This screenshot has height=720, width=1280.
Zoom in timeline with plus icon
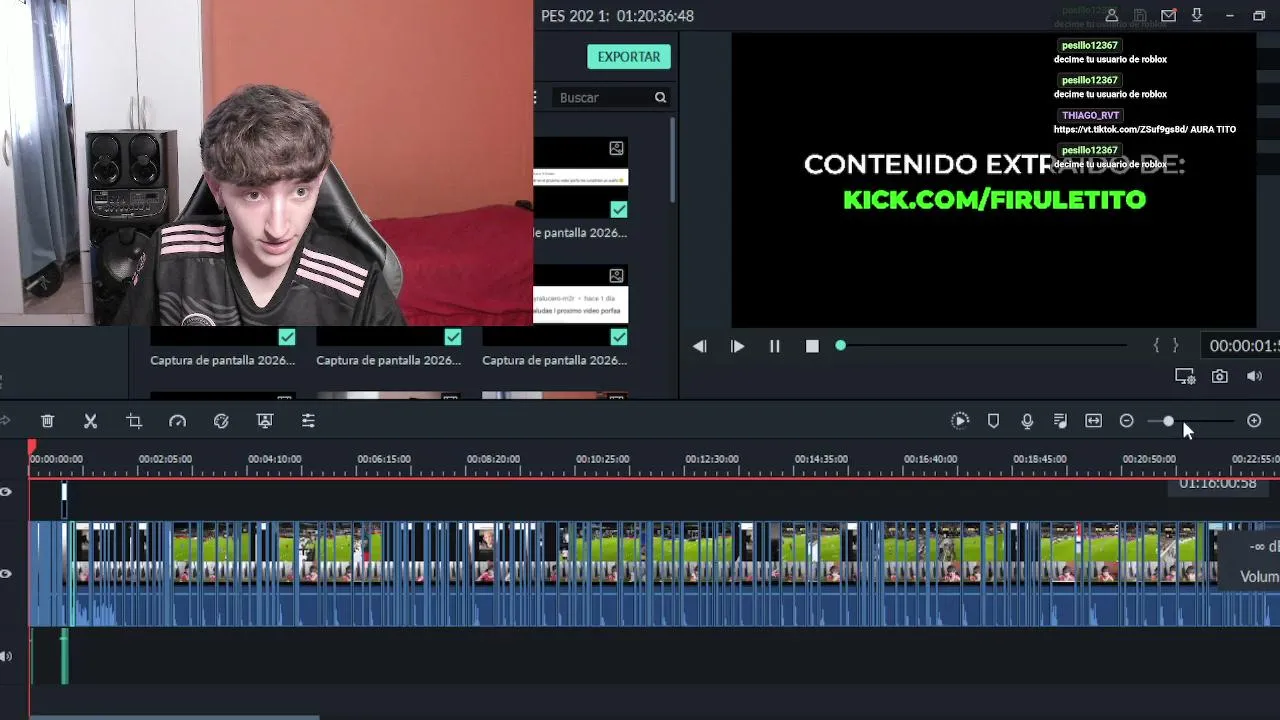pyautogui.click(x=1254, y=421)
